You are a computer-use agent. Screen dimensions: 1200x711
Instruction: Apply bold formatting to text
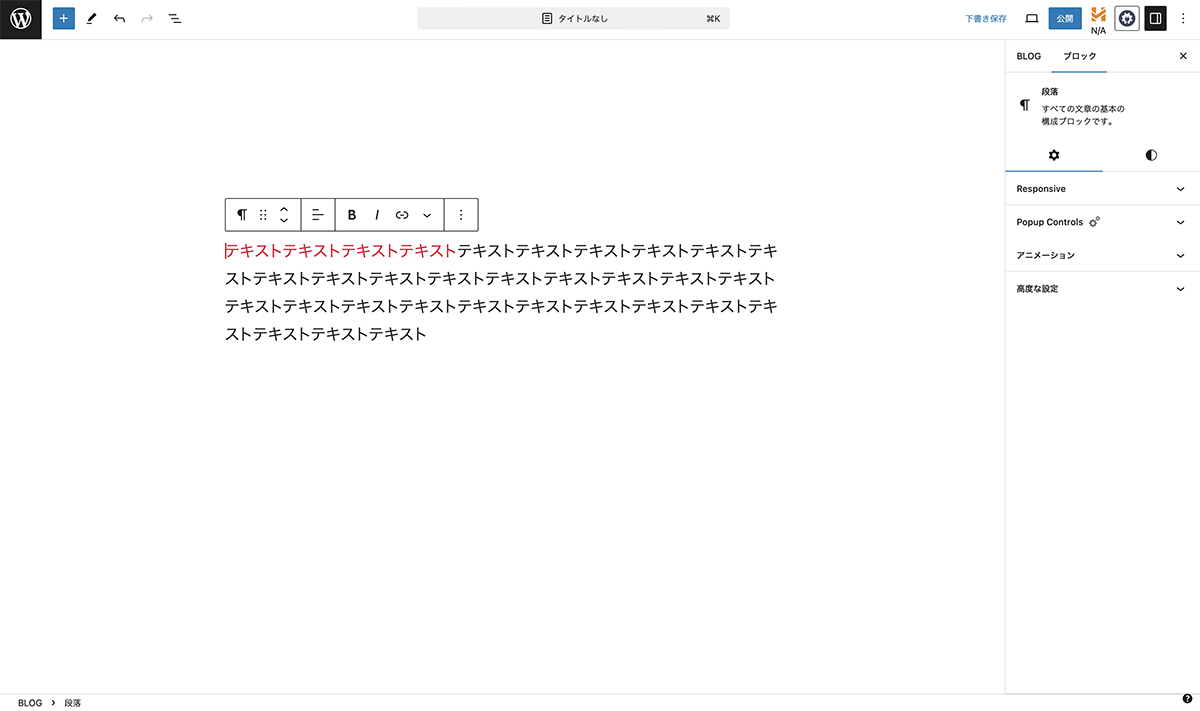[352, 215]
